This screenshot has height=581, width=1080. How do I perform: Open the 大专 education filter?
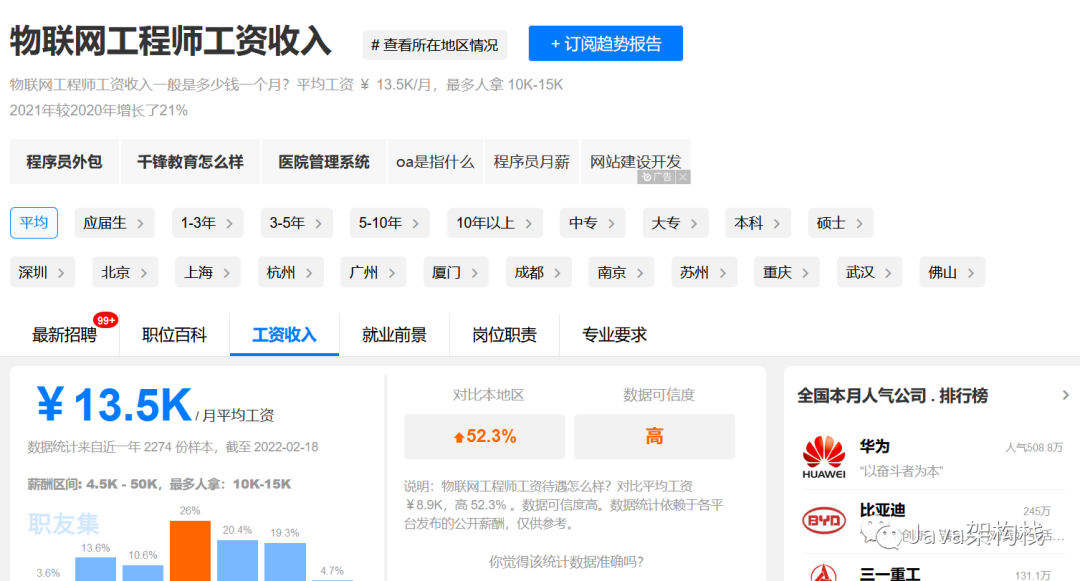(x=675, y=223)
